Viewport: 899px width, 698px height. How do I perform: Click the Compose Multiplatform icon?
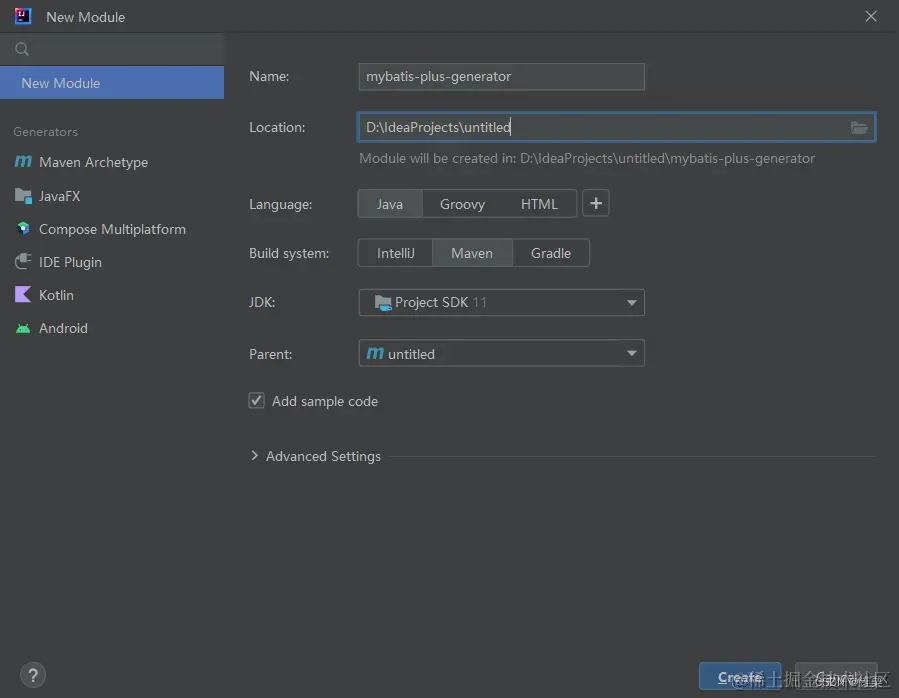23,229
